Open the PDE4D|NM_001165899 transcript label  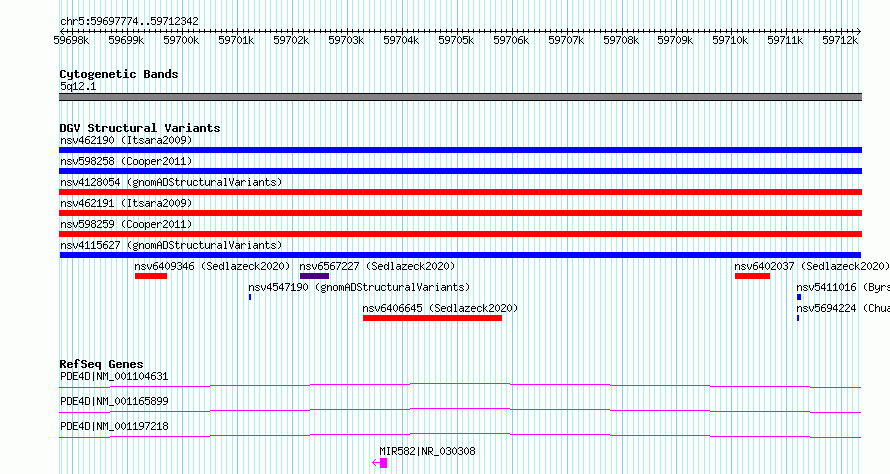pyautogui.click(x=114, y=401)
